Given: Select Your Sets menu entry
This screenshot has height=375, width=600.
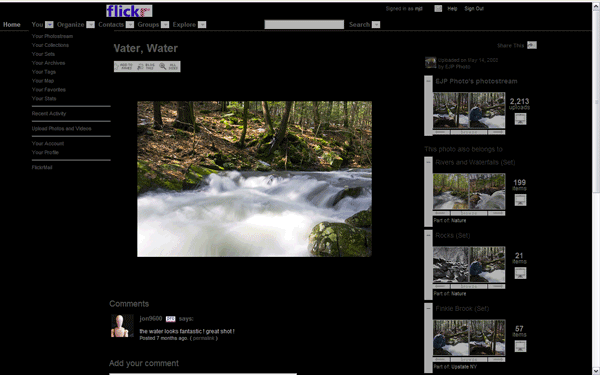Looking at the screenshot, I should coord(43,54).
